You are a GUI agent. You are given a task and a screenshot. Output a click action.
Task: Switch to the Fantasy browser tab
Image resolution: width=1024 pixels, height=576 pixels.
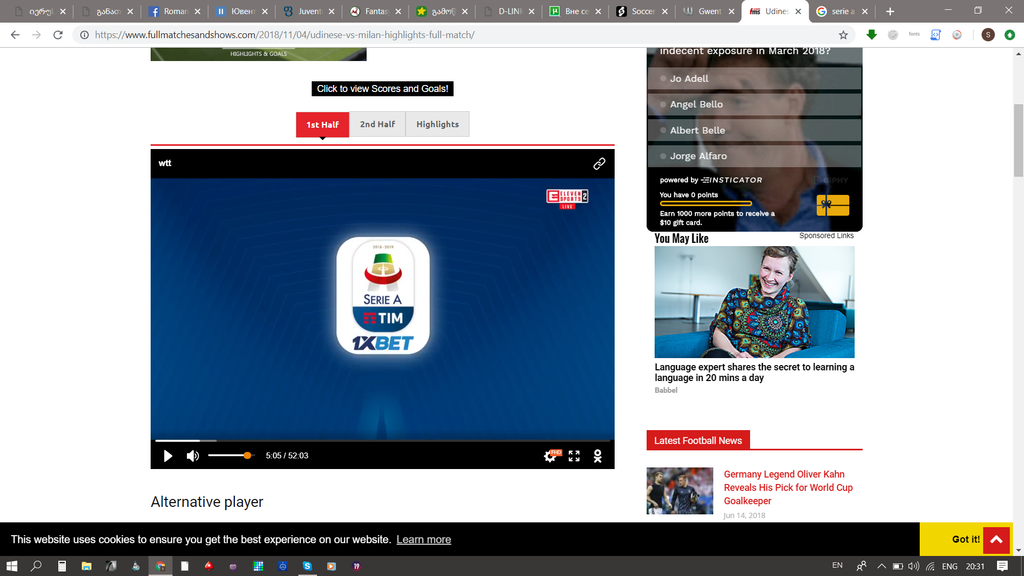(x=374, y=11)
